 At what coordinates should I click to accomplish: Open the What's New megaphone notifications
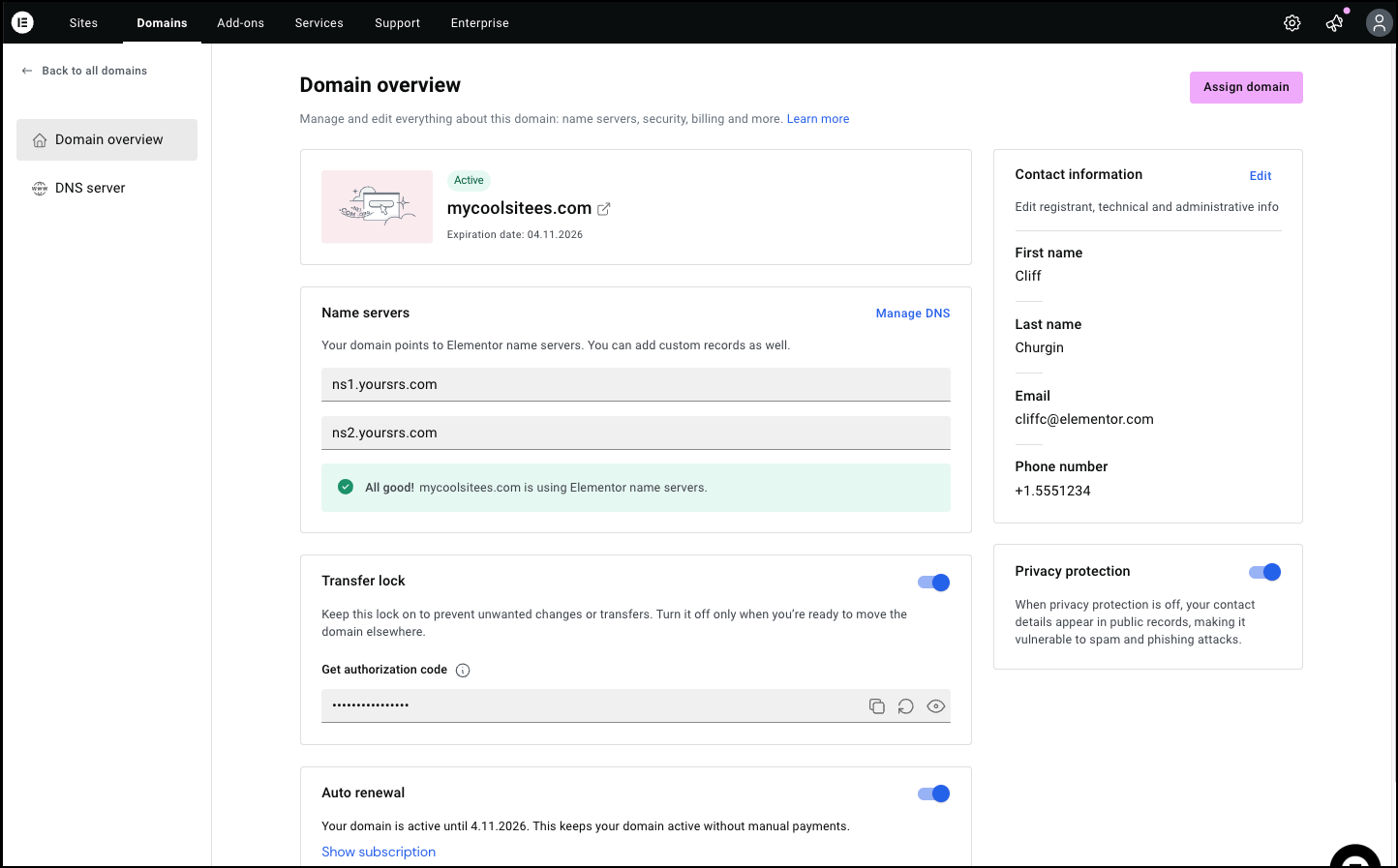[1335, 23]
